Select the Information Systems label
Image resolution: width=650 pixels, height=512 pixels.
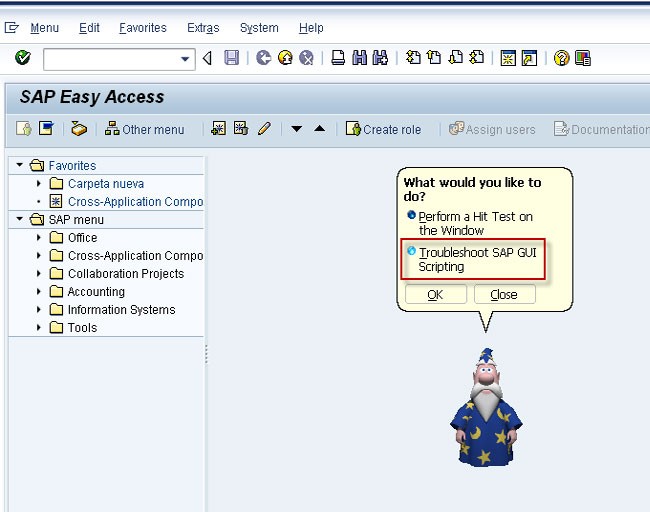click(121, 310)
